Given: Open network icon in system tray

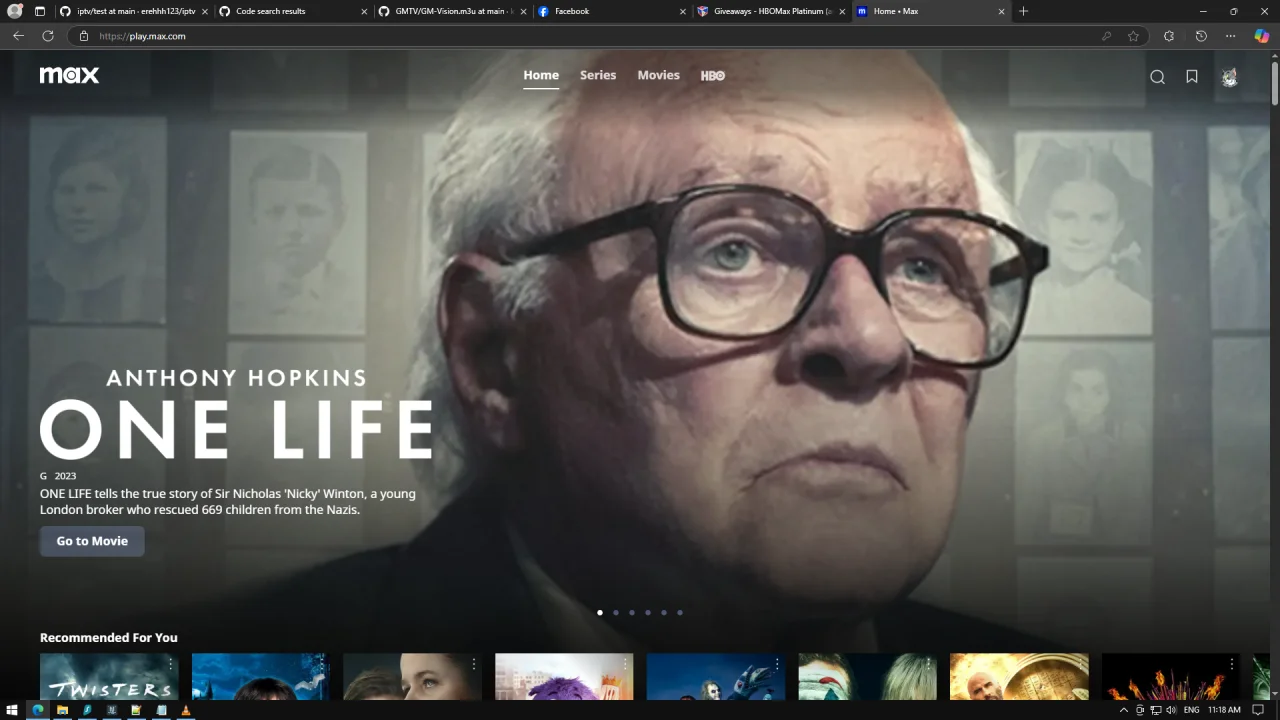Looking at the screenshot, I should click(1155, 710).
